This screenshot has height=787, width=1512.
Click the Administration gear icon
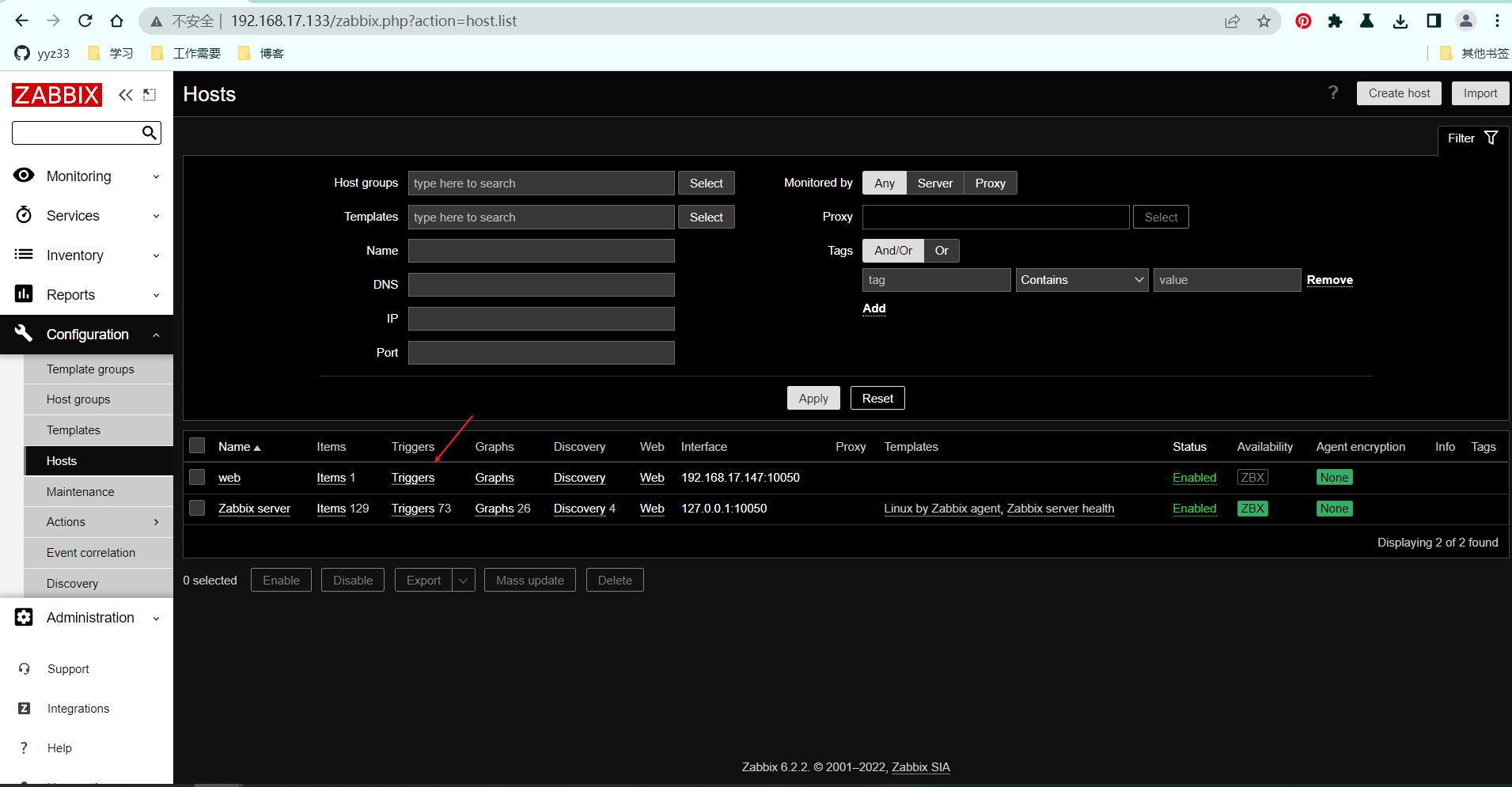pyautogui.click(x=24, y=617)
